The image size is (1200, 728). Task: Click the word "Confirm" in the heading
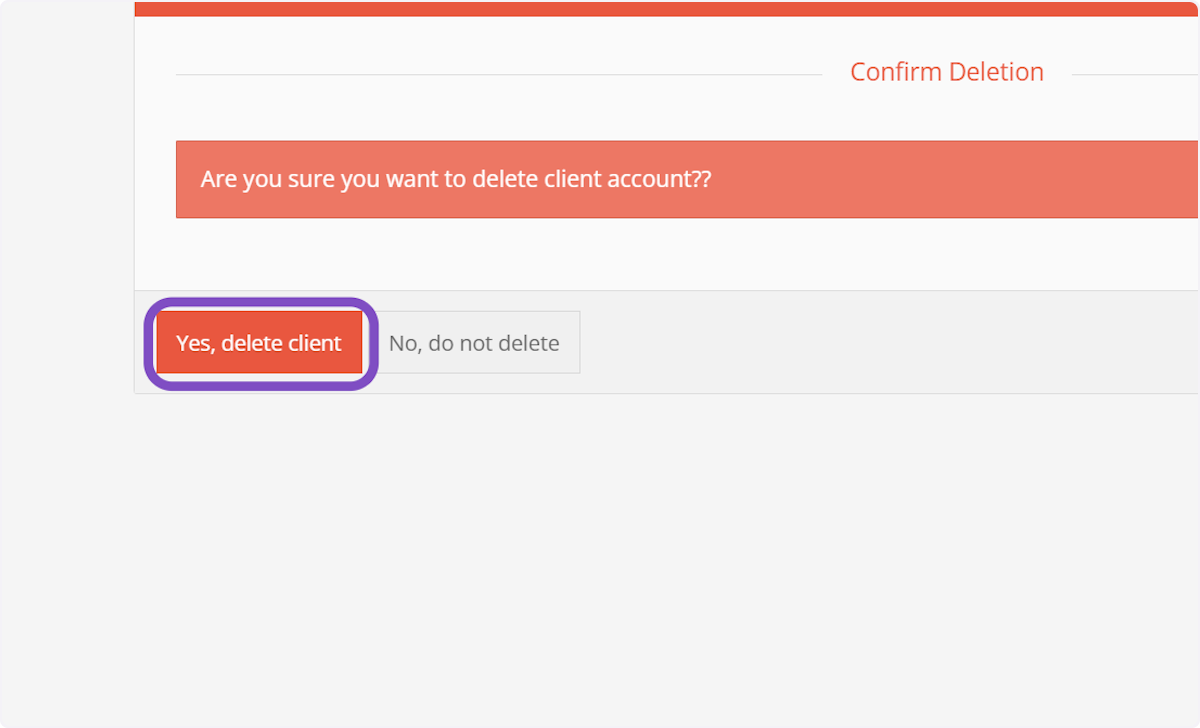(896, 72)
